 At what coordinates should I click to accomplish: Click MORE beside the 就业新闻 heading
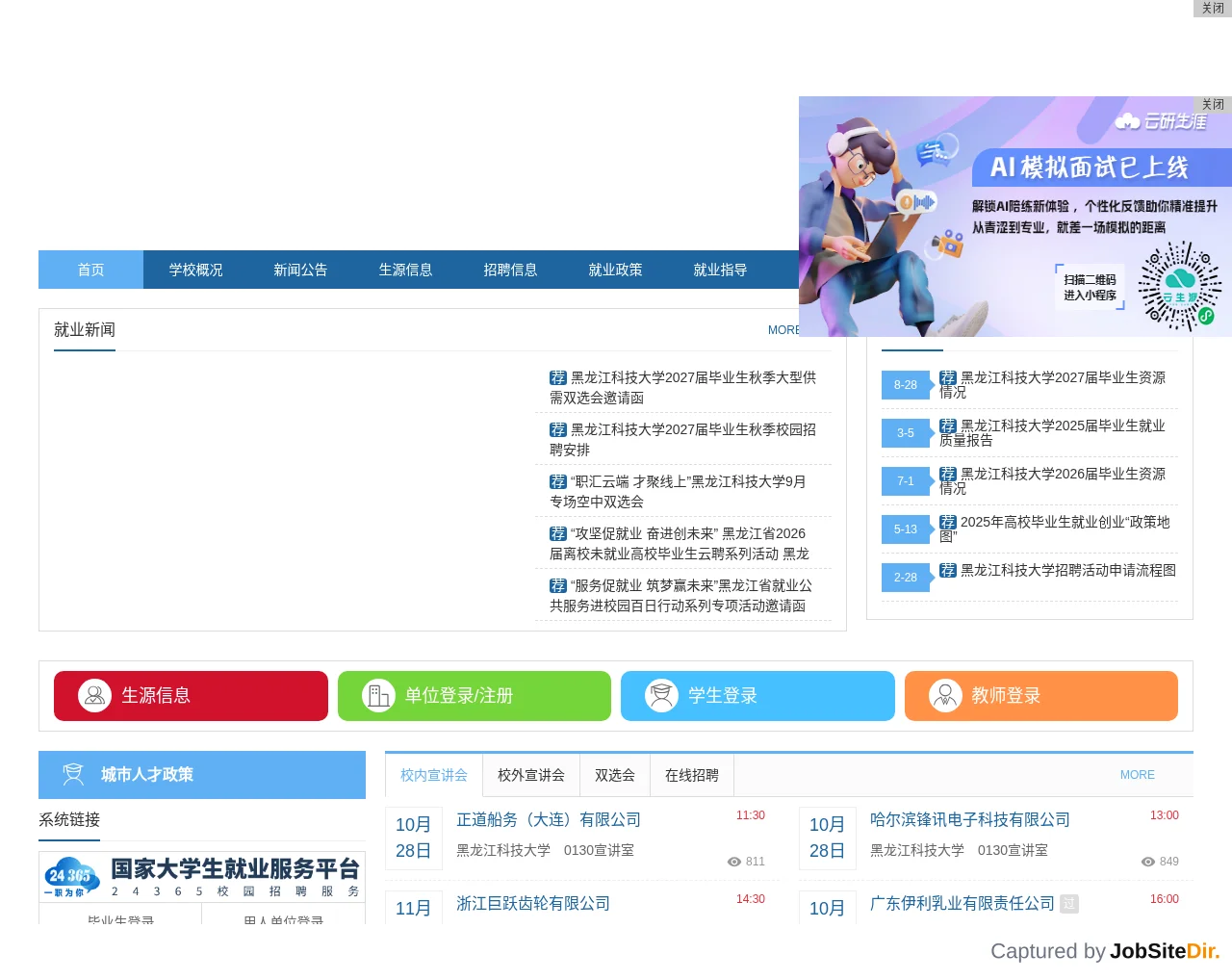click(783, 330)
